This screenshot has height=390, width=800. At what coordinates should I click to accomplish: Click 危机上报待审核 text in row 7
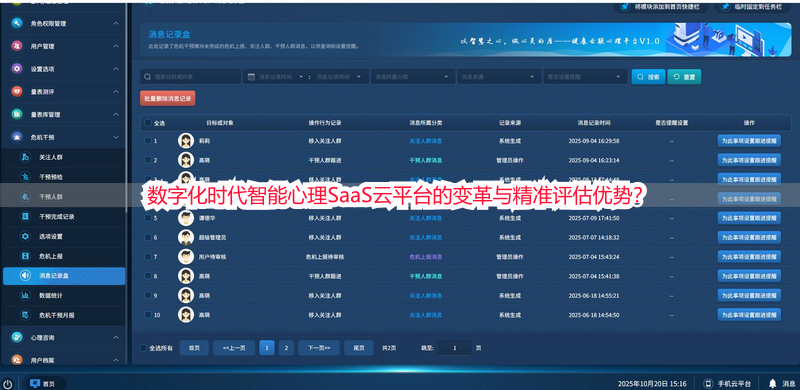324,257
